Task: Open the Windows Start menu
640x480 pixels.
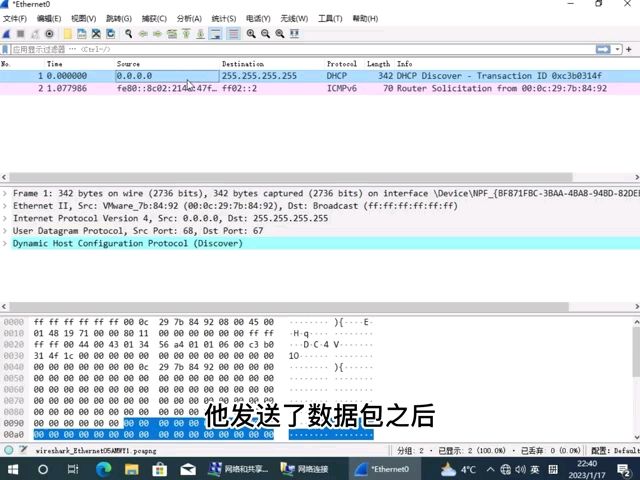Action: click(x=13, y=469)
